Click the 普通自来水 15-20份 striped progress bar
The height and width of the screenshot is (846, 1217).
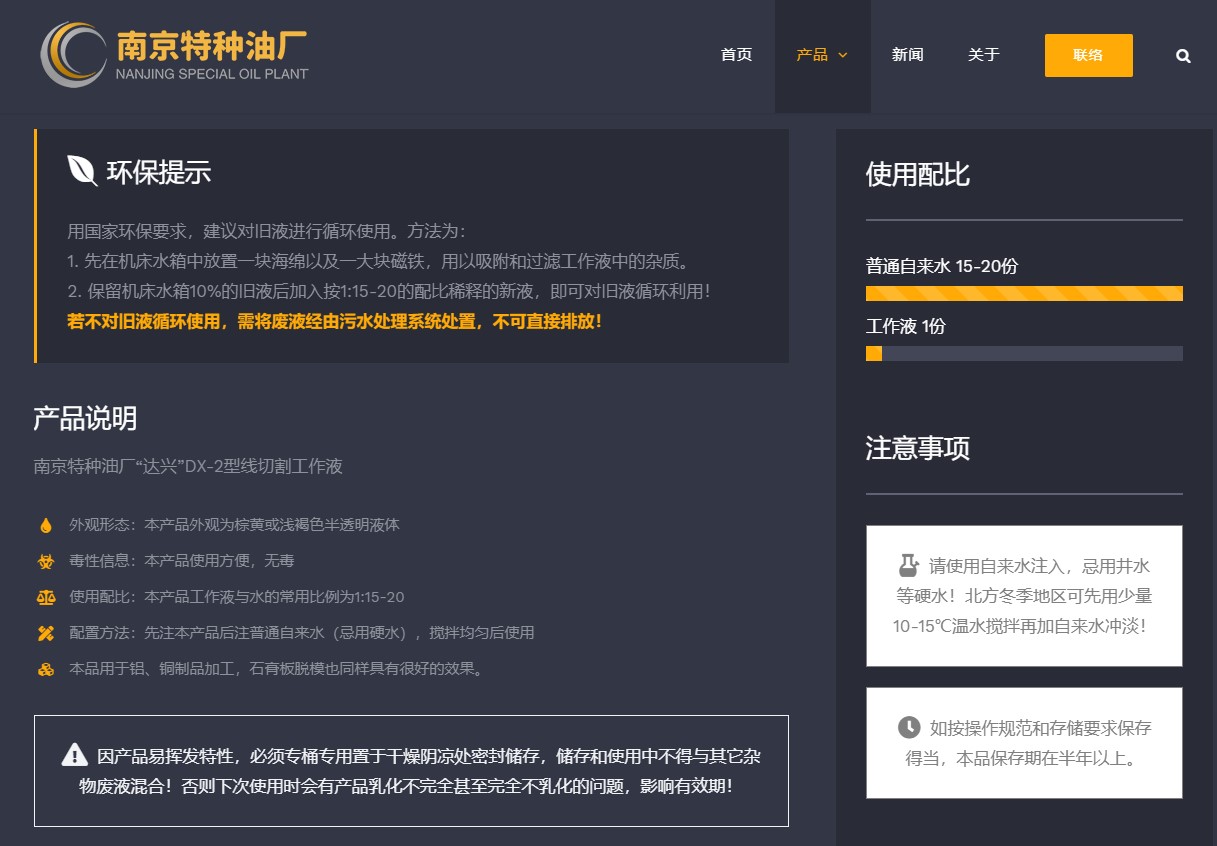(1024, 293)
